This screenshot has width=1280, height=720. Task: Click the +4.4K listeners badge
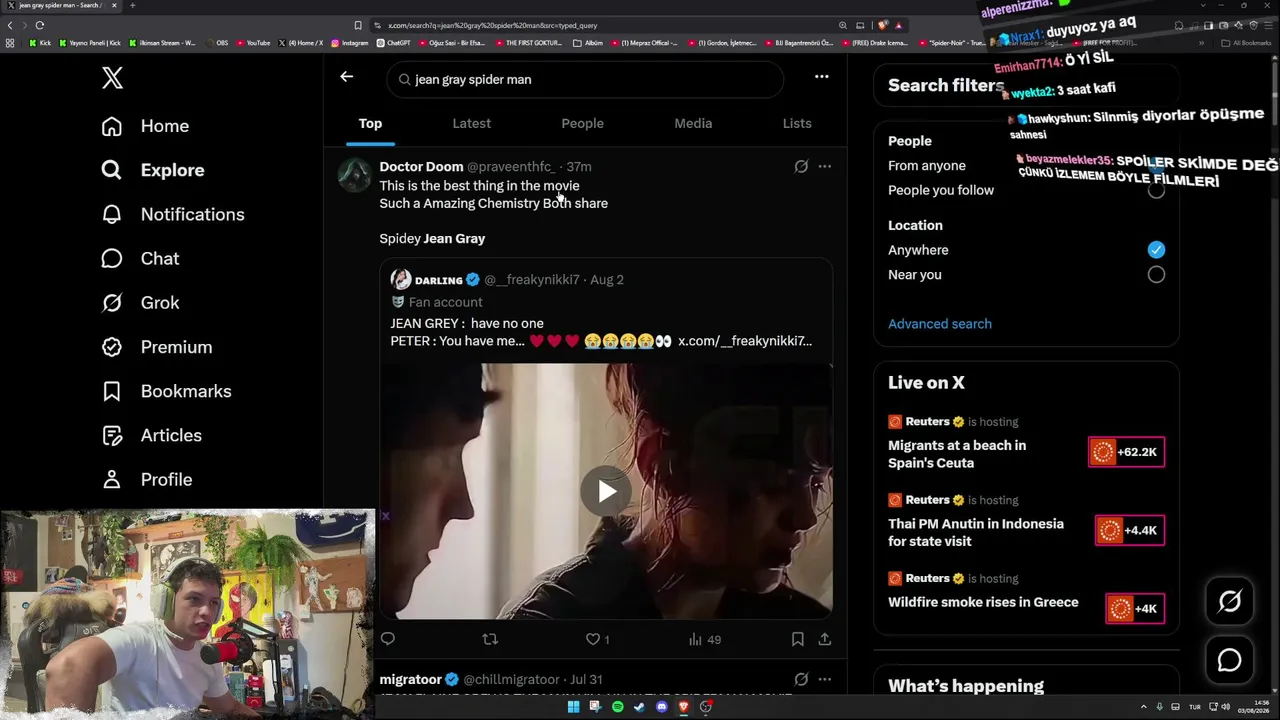(1130, 530)
